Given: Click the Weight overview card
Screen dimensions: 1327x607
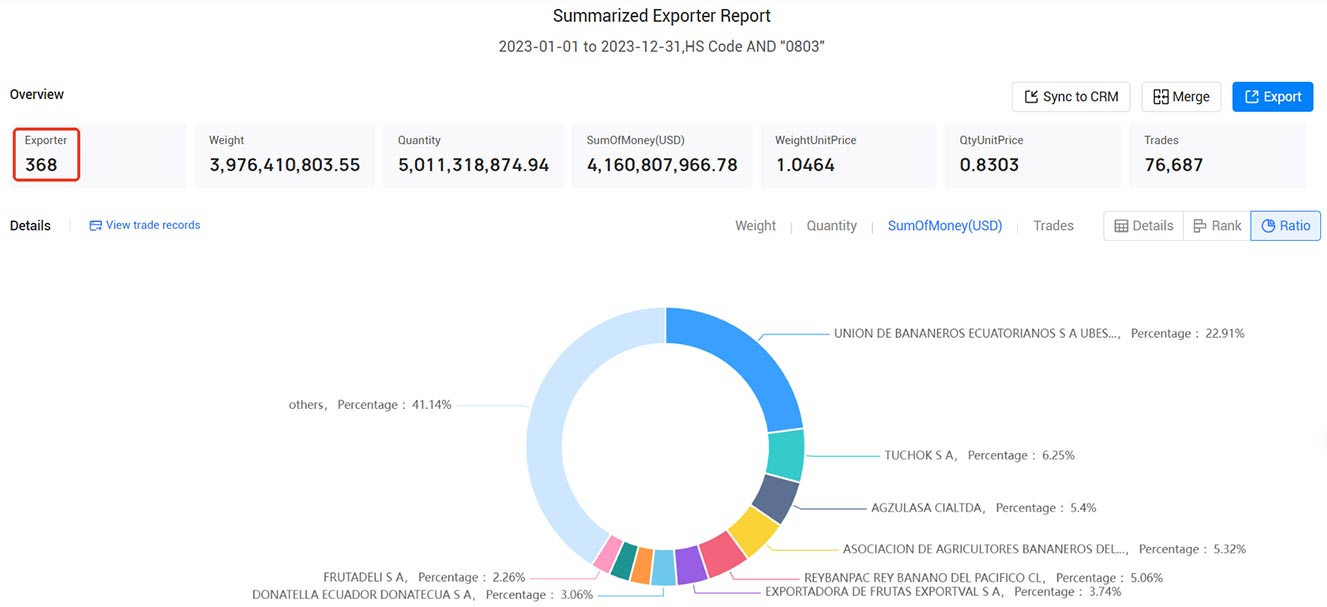Looking at the screenshot, I should 284,155.
